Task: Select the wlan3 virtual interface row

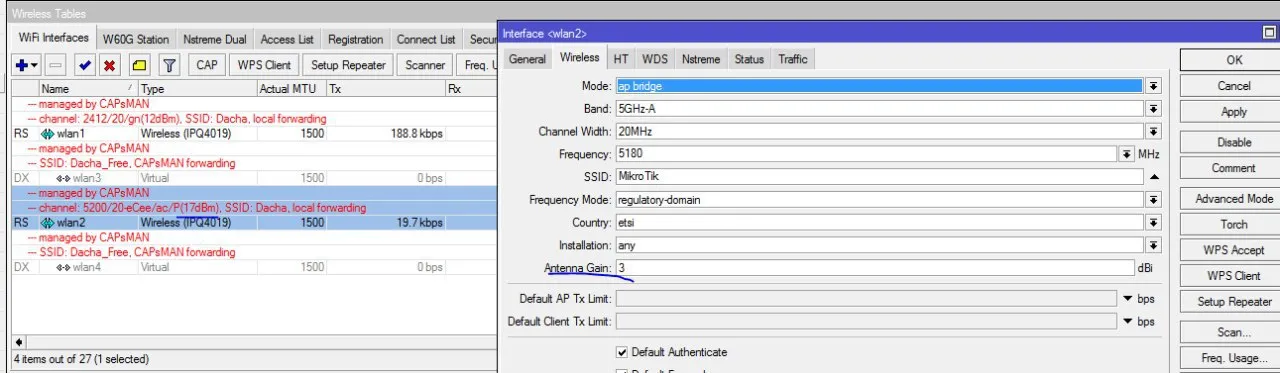Action: coord(254,178)
